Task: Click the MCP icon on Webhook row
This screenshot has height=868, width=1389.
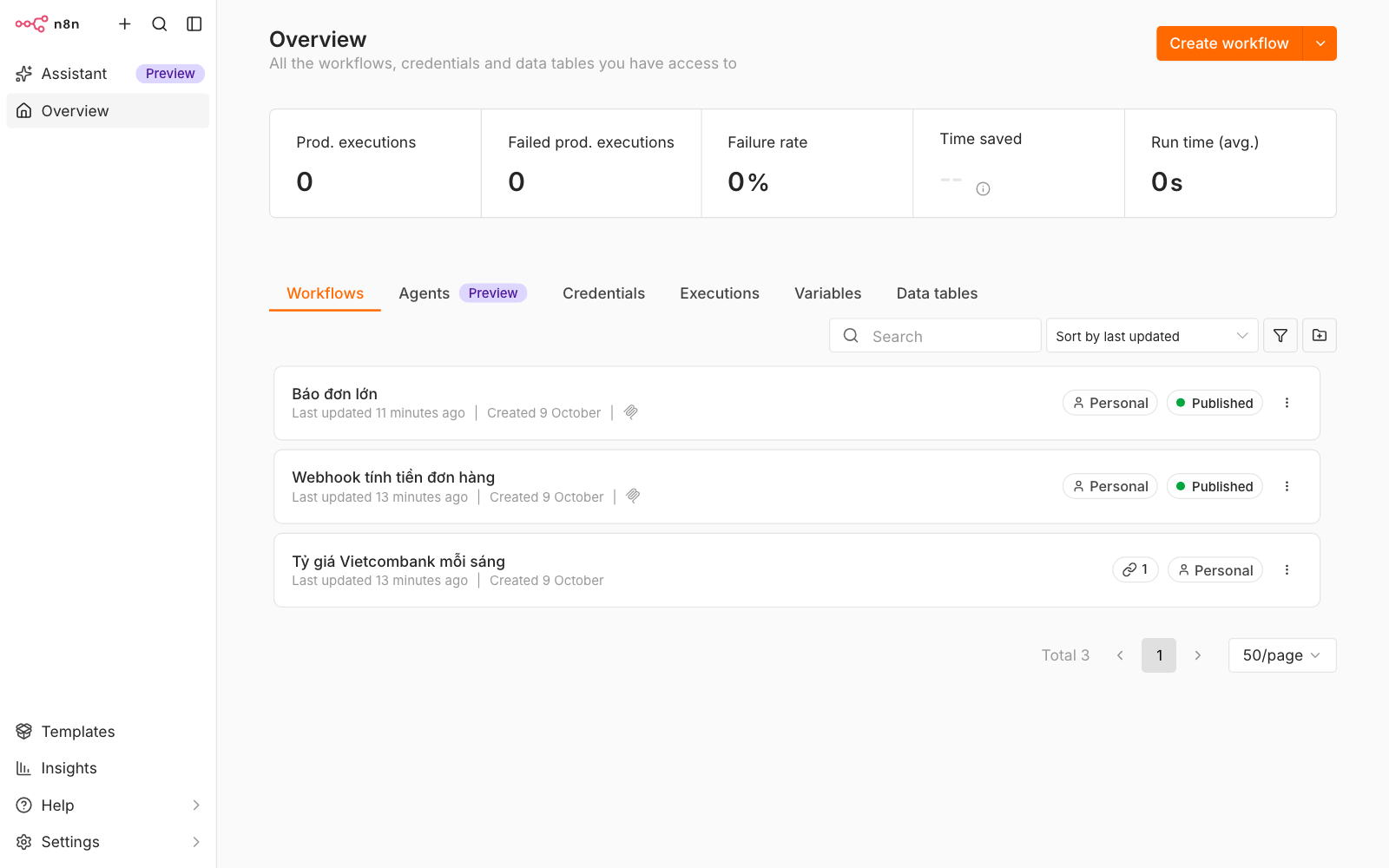Action: coord(634,496)
